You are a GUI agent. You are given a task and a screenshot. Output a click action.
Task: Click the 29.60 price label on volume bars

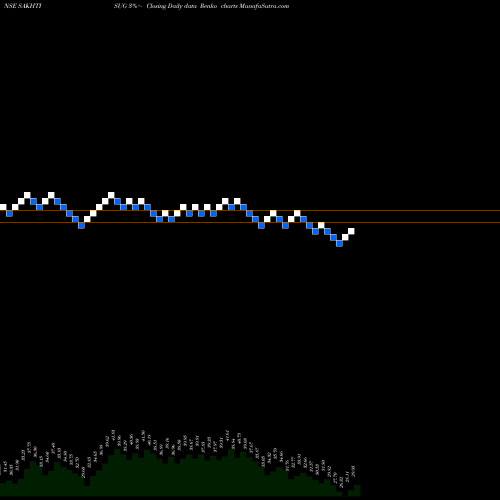(84, 472)
